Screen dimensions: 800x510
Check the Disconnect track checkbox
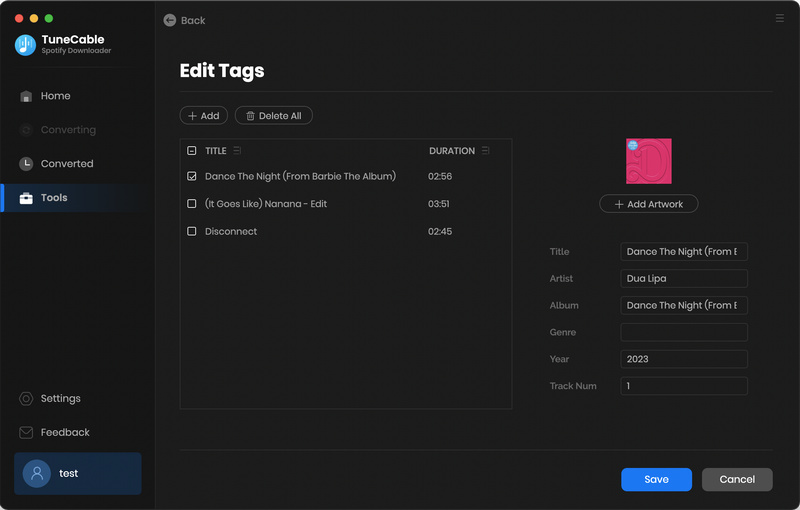point(192,231)
